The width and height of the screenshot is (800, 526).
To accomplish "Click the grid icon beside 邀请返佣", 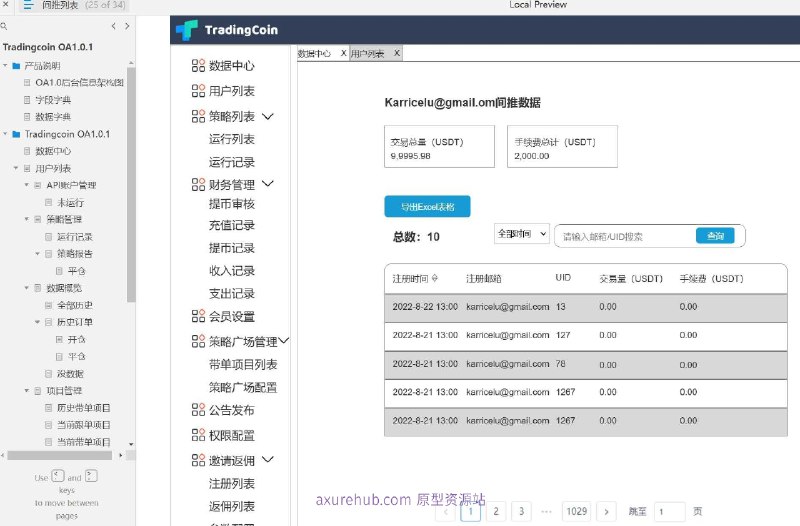I will pos(198,460).
